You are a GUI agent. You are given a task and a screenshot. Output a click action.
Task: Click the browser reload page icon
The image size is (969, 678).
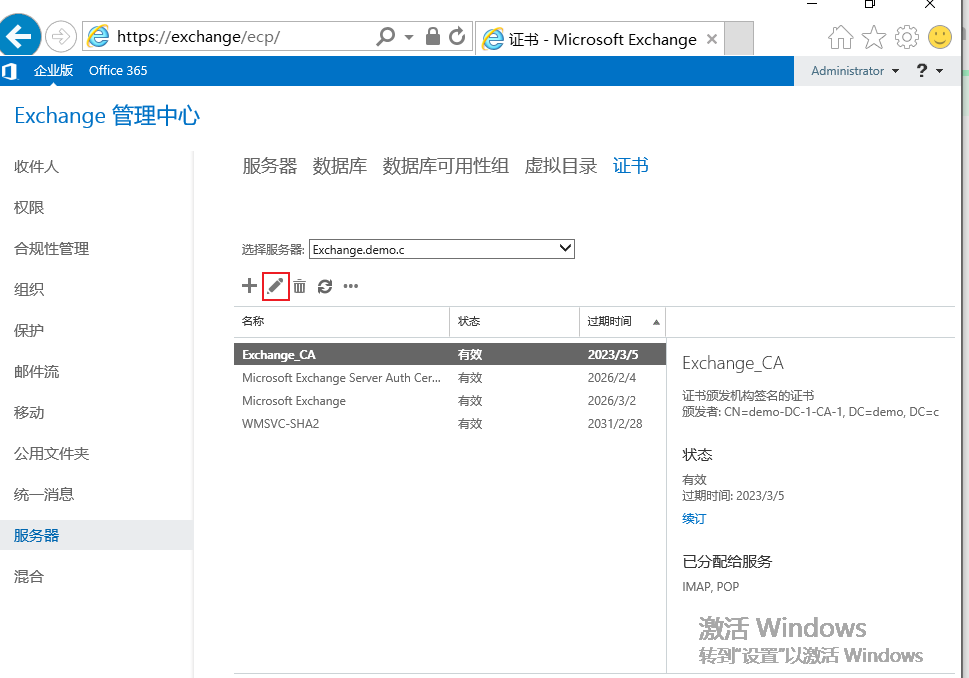coord(457,36)
